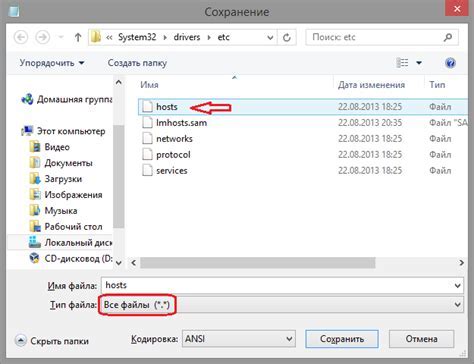Screen dimensions: 474x364
Task: Open recent locations dropdown arrow
Action: tap(61, 37)
